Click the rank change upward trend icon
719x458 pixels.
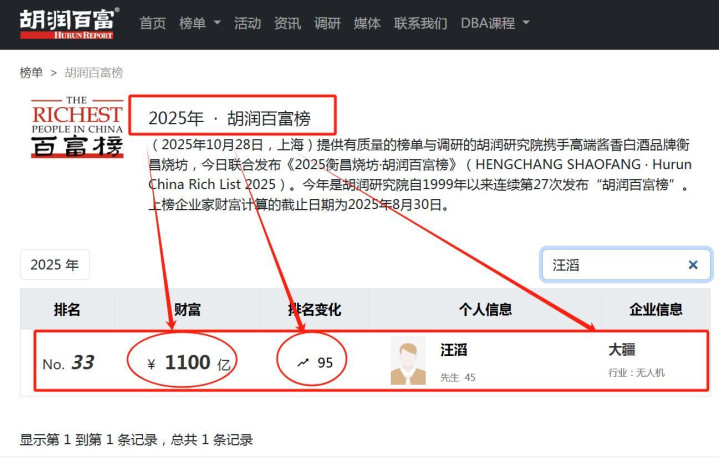click(303, 363)
